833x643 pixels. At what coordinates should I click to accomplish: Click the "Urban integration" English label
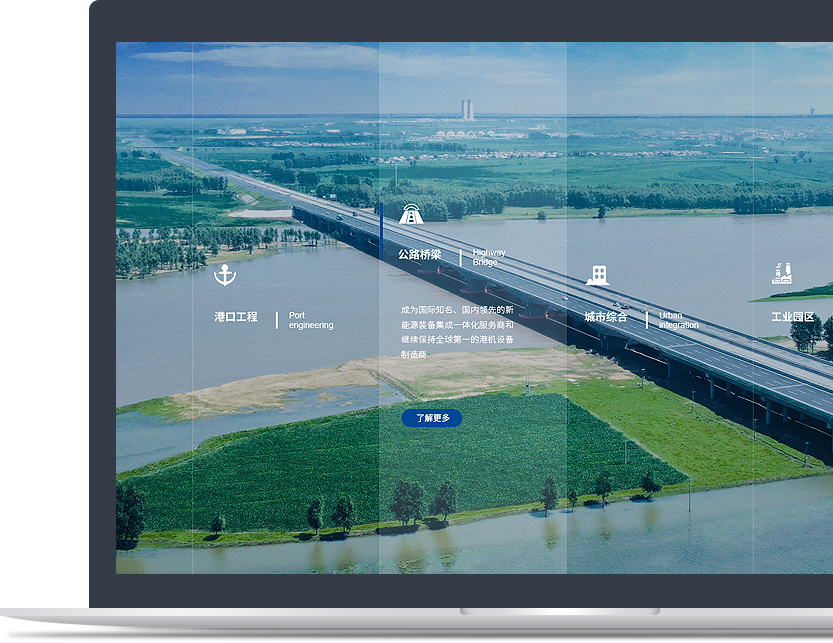click(x=679, y=321)
